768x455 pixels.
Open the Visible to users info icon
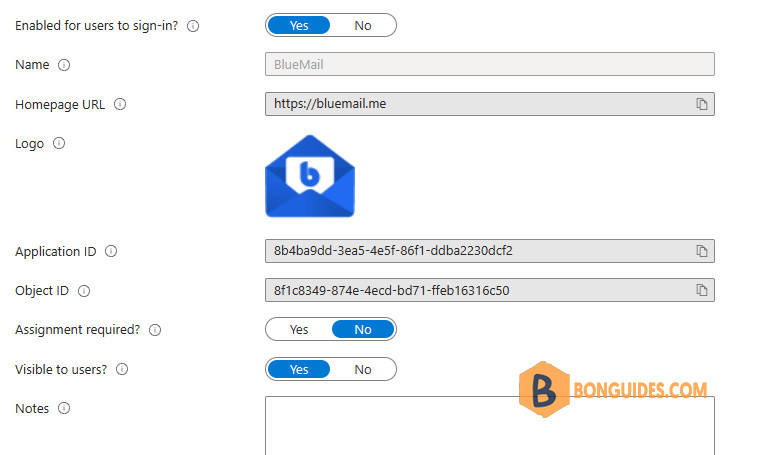coord(122,369)
